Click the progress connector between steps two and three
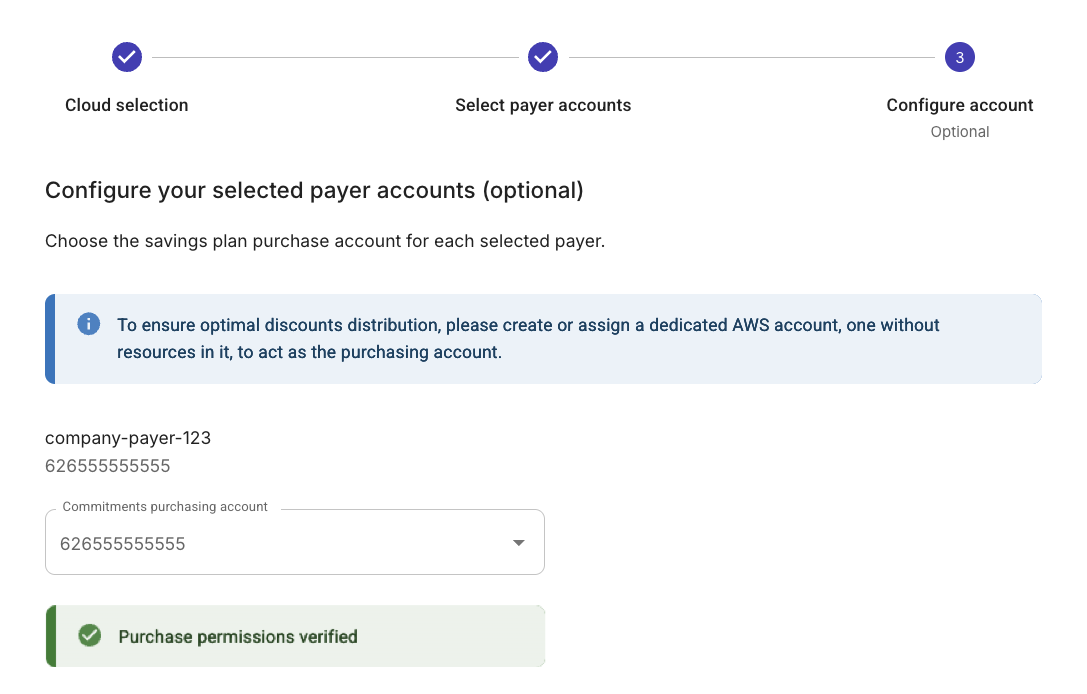The width and height of the screenshot is (1087, 694). [751, 57]
